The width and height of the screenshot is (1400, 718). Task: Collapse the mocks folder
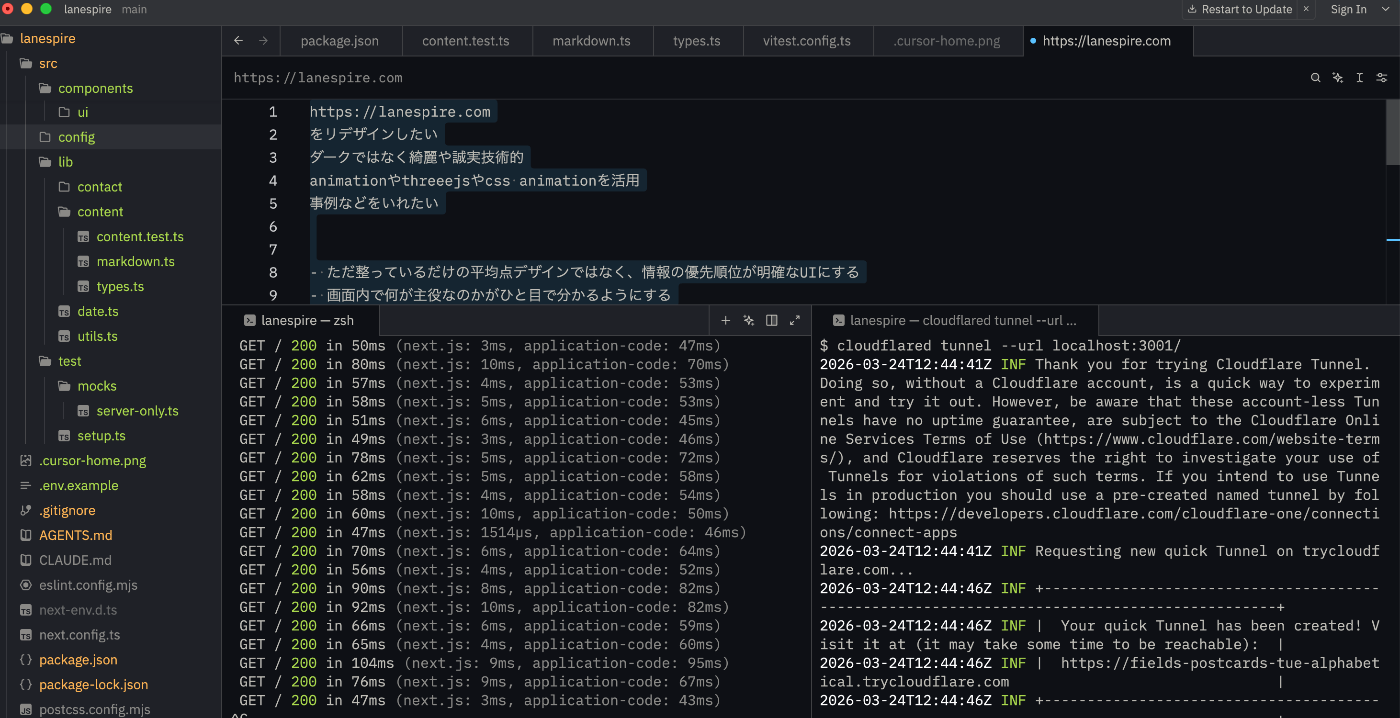tap(64, 386)
